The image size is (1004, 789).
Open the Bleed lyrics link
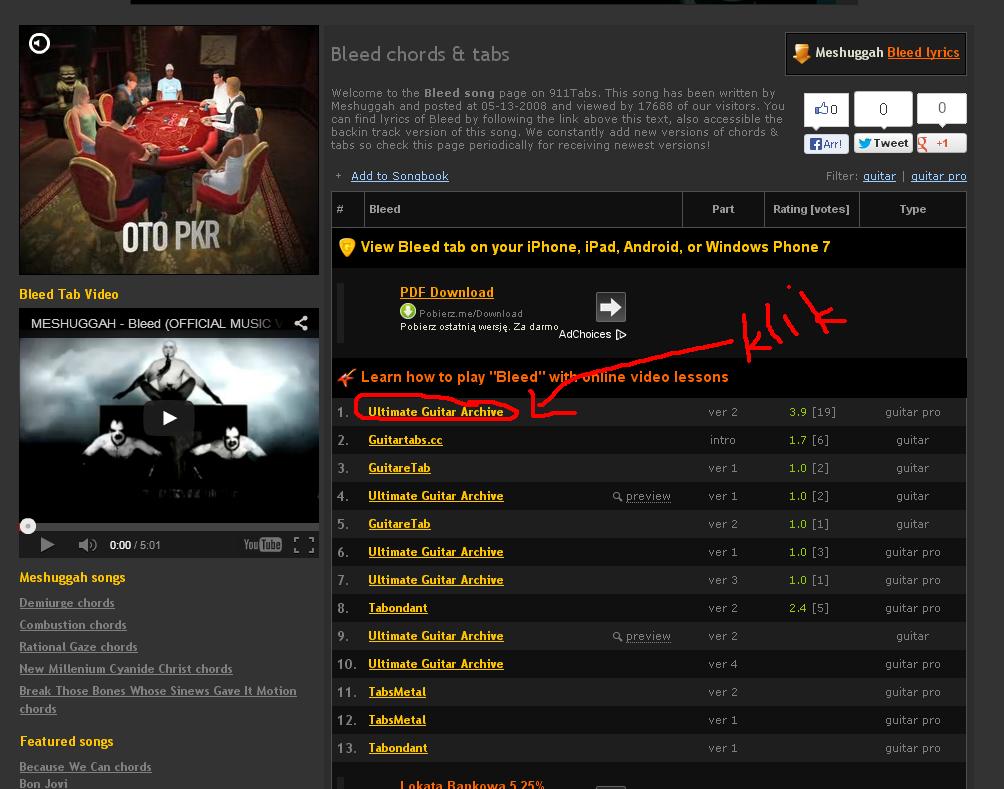point(923,53)
